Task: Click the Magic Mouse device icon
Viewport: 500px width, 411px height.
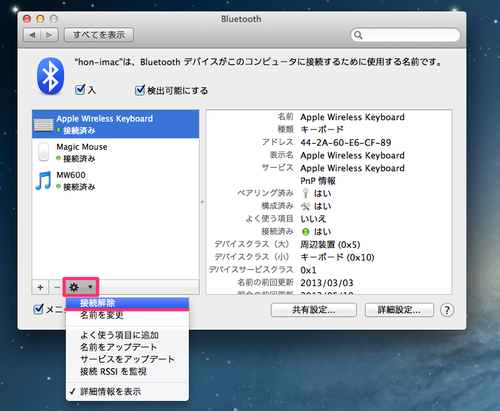Action: (x=44, y=152)
